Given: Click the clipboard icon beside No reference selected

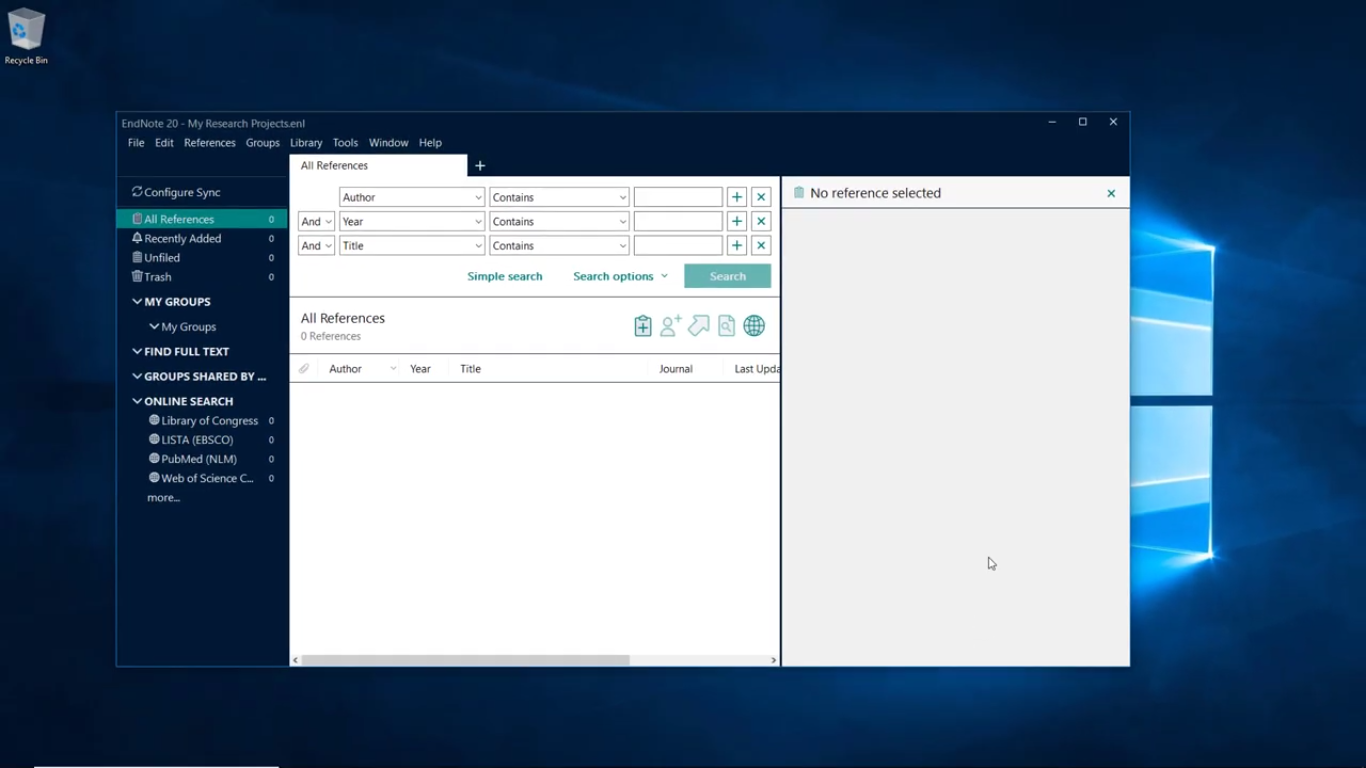Looking at the screenshot, I should coord(799,192).
